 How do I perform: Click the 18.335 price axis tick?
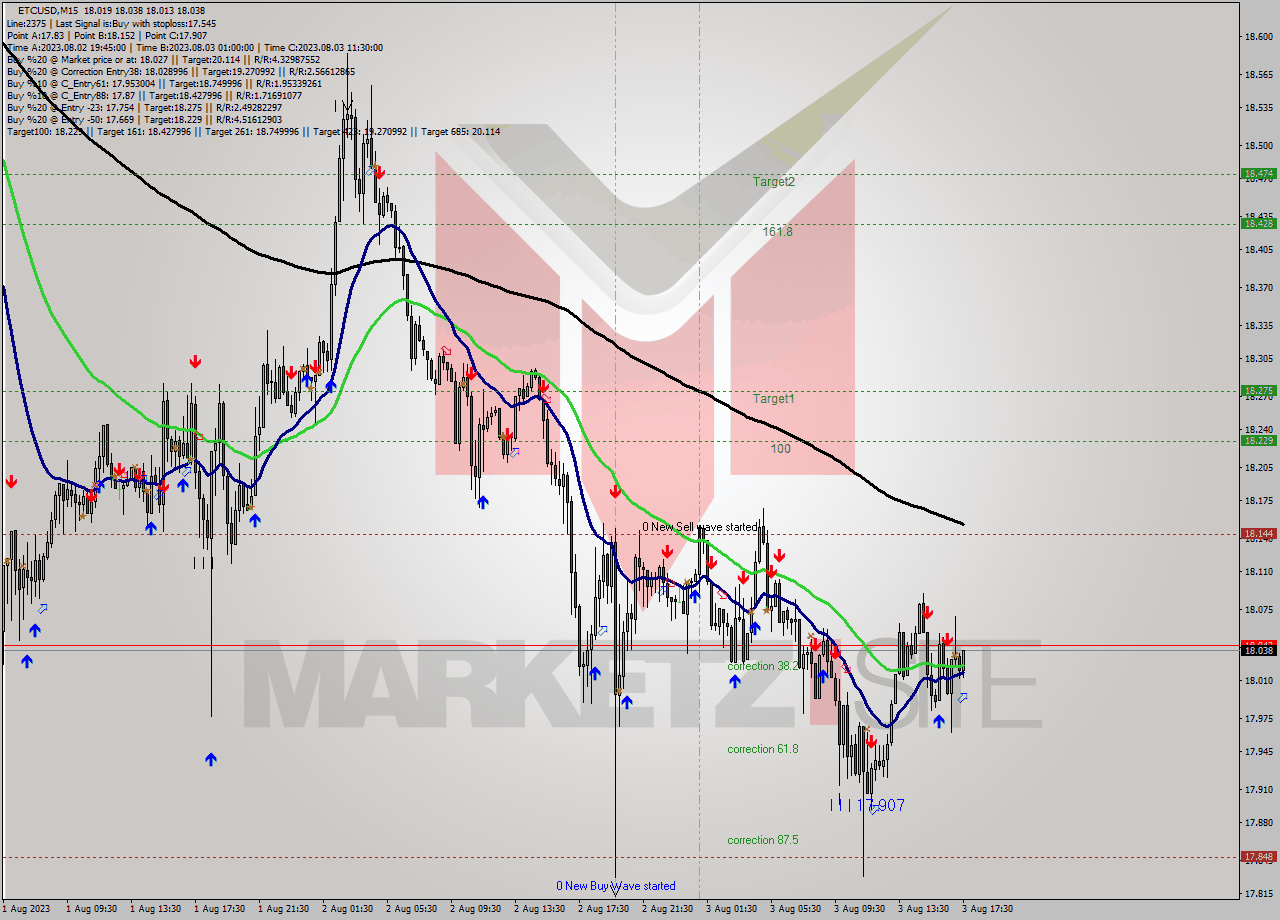[x=1258, y=326]
